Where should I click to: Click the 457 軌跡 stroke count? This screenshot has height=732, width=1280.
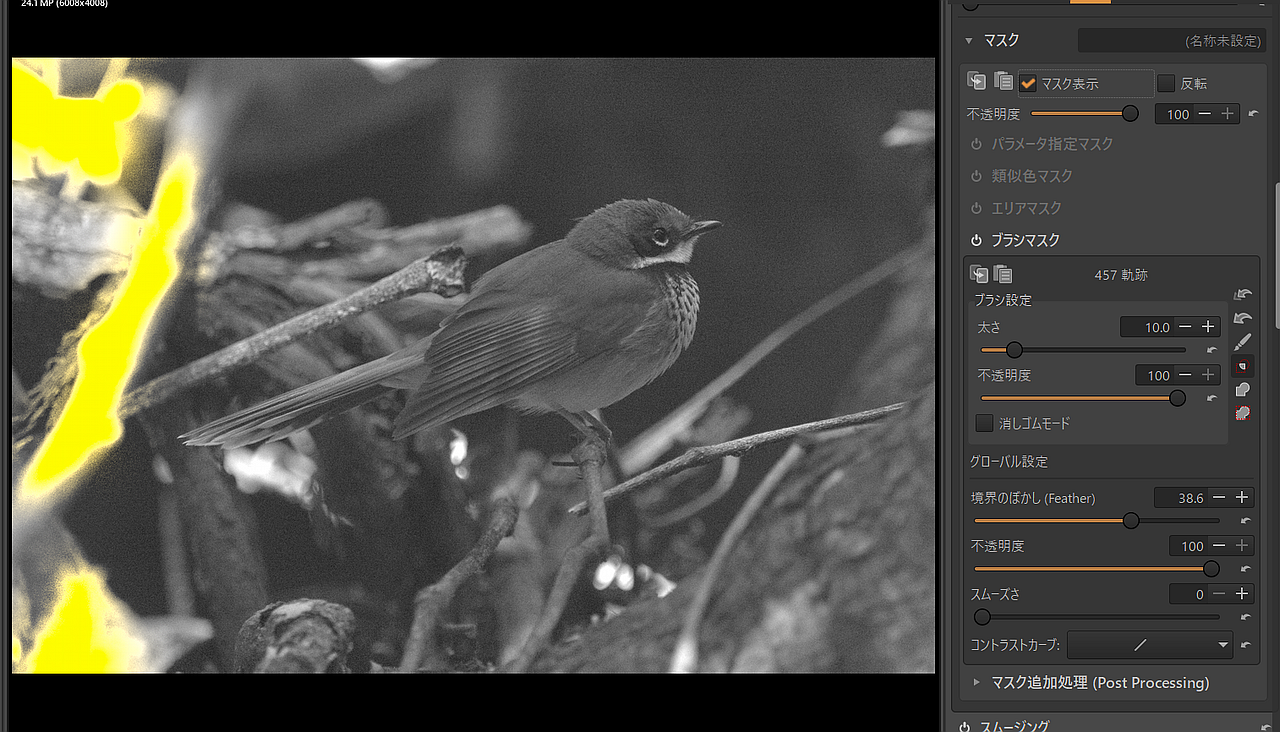pyautogui.click(x=1119, y=274)
